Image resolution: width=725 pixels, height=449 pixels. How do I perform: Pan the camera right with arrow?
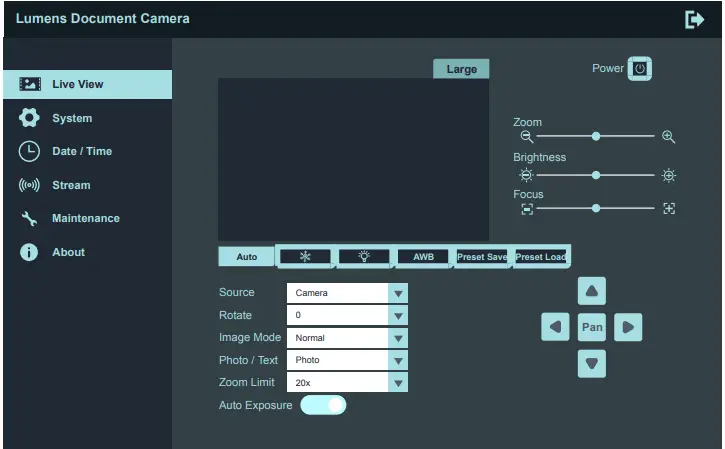pos(628,327)
